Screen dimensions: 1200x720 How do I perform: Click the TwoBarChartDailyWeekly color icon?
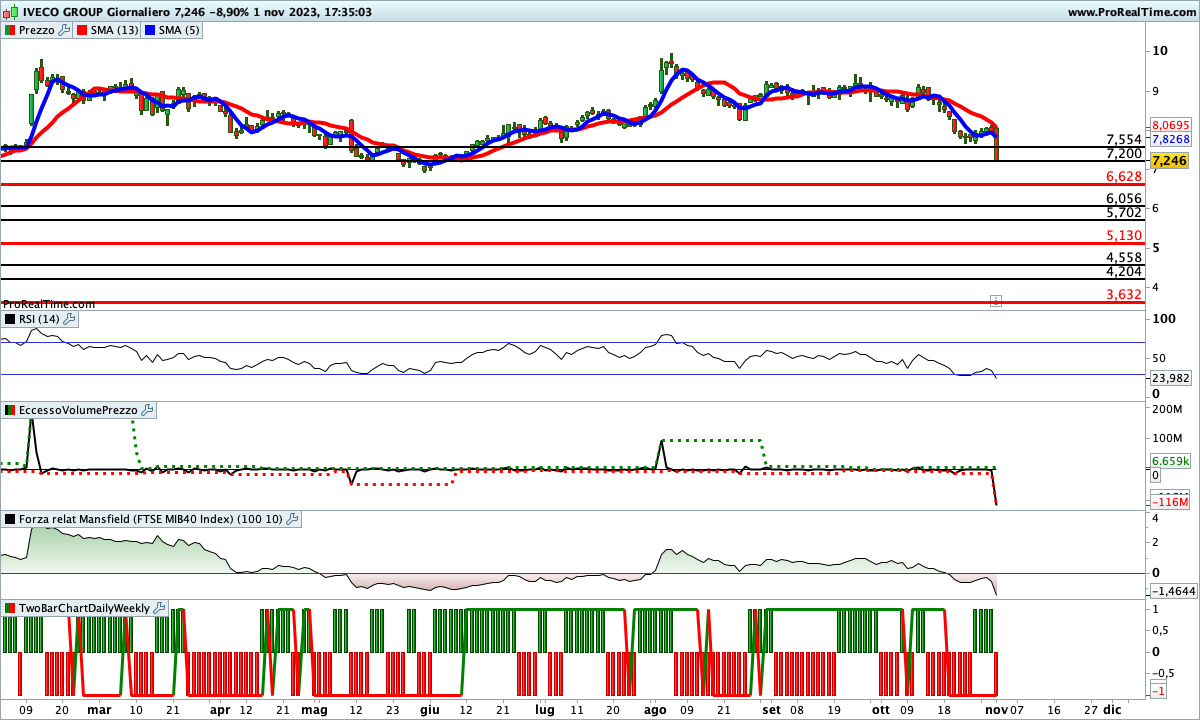[x=9, y=608]
